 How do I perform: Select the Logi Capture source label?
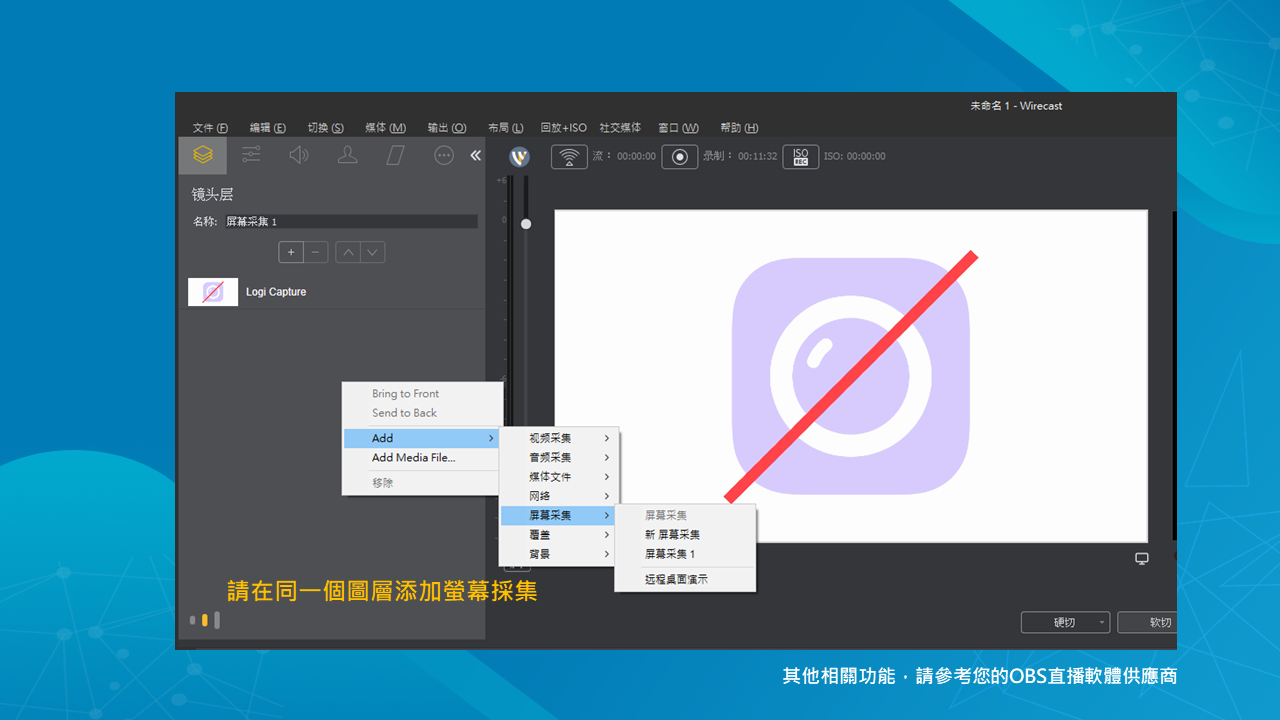(276, 292)
